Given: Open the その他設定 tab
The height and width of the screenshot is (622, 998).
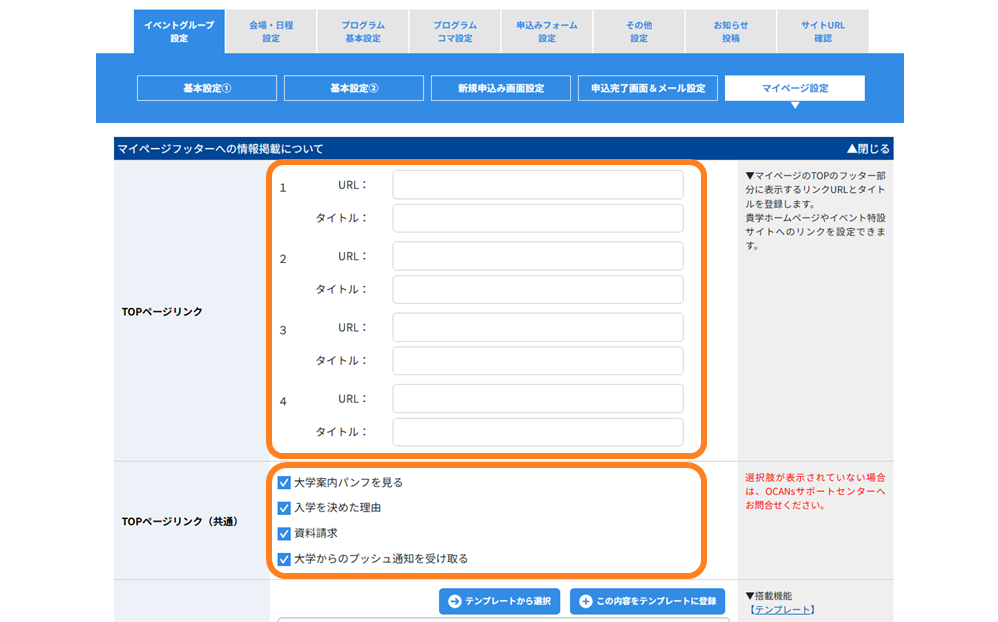Looking at the screenshot, I should click(x=639, y=31).
